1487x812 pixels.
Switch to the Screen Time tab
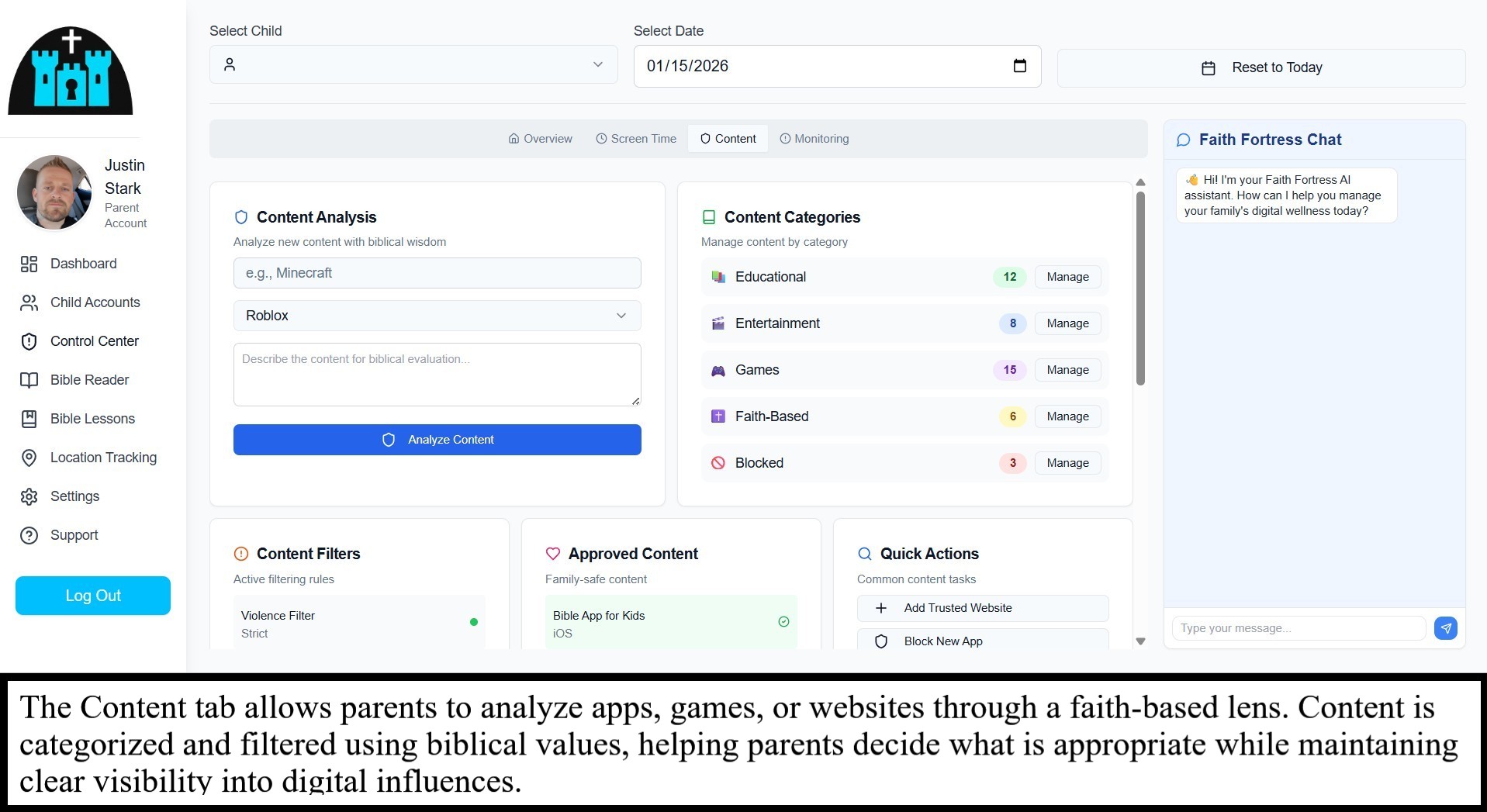(x=635, y=139)
